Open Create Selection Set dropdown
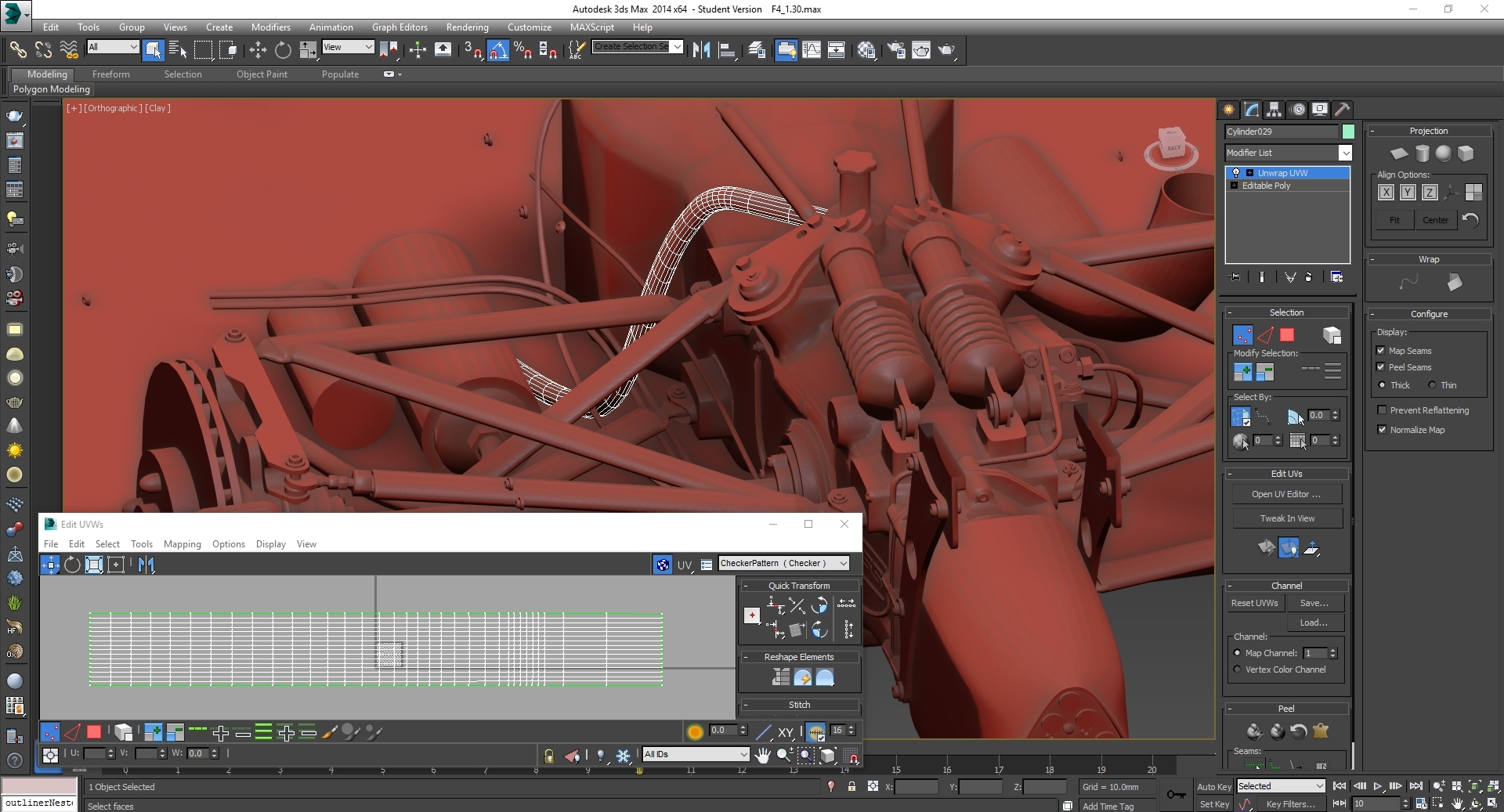The height and width of the screenshot is (812, 1504). [x=677, y=47]
